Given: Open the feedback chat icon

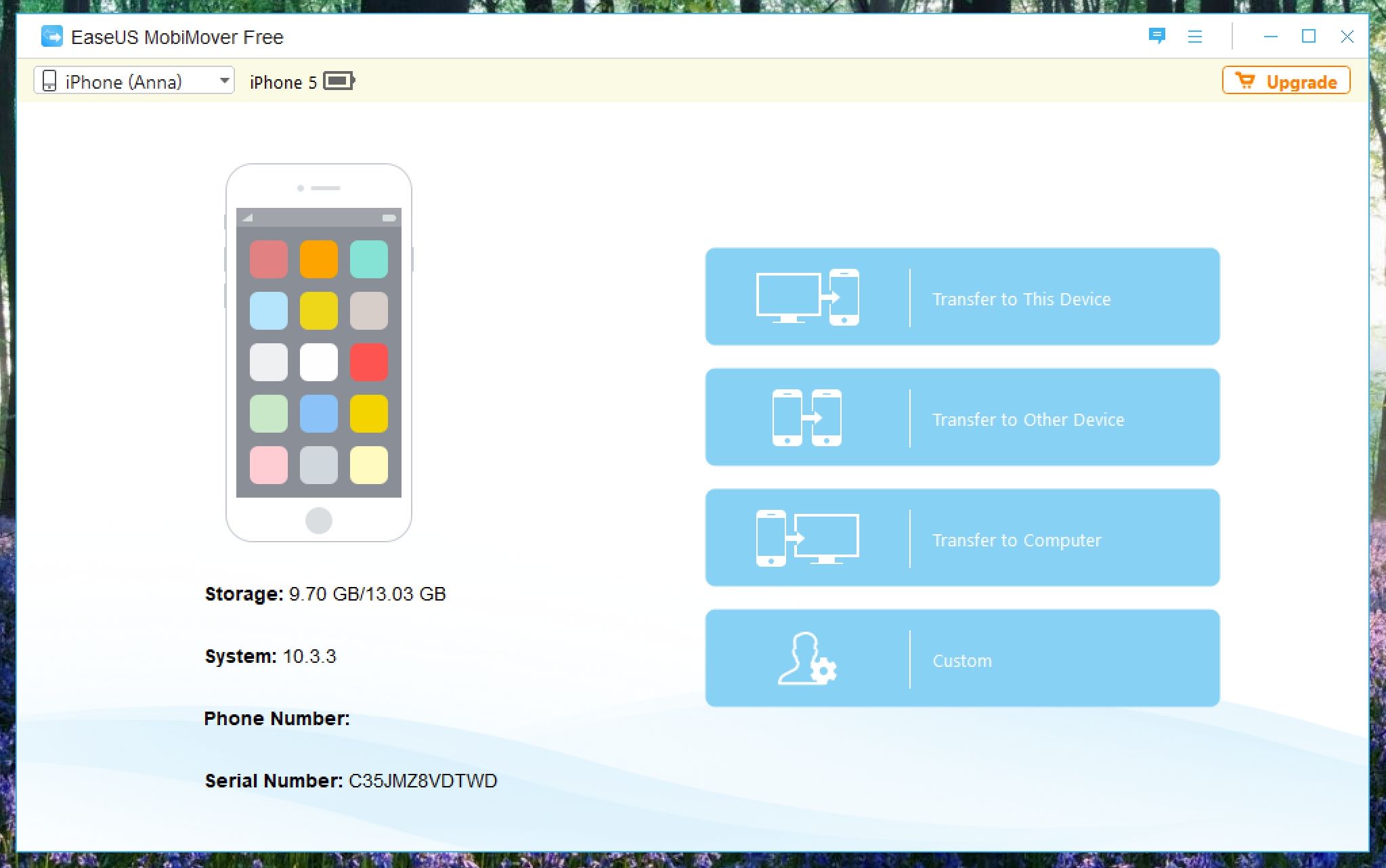Looking at the screenshot, I should click(x=1156, y=36).
